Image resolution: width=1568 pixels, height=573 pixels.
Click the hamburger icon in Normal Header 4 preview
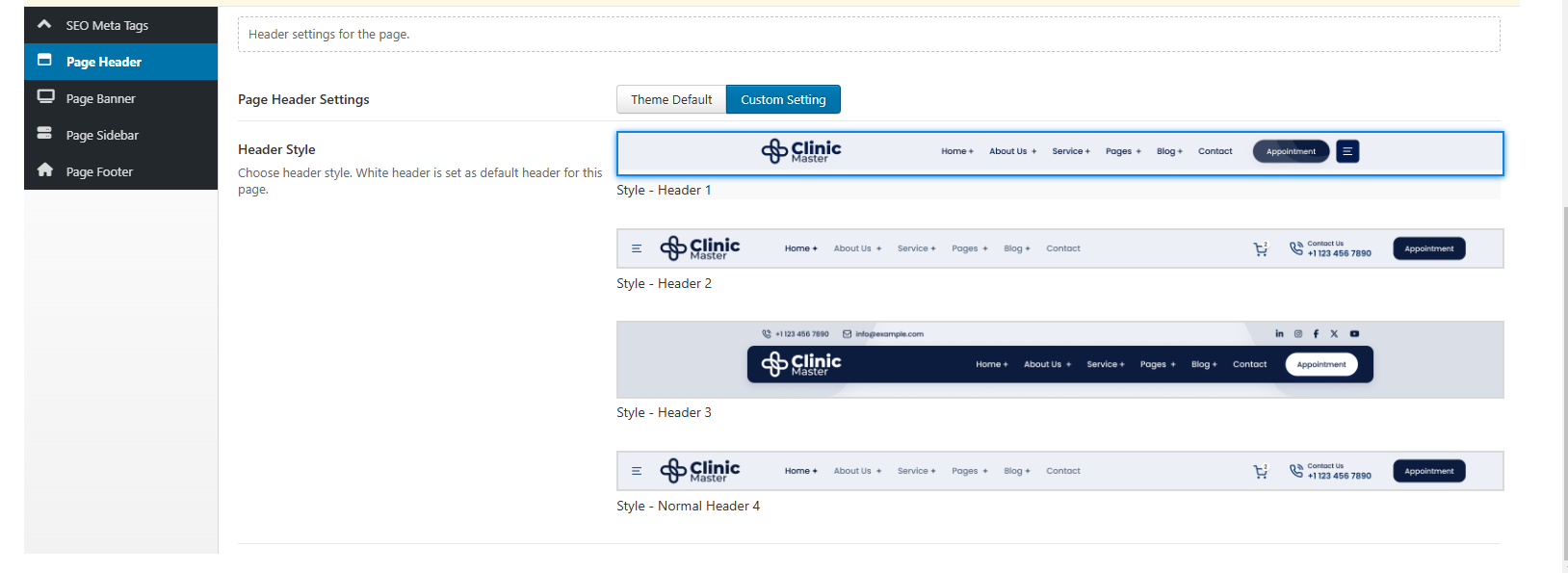coord(636,471)
